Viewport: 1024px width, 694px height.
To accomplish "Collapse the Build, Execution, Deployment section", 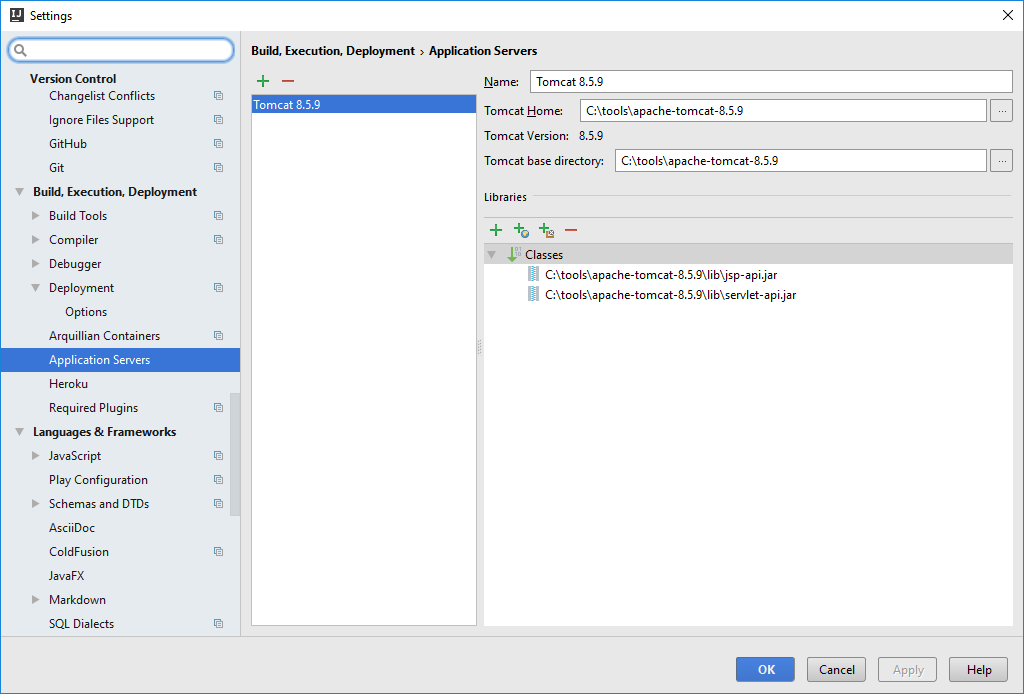I will click(x=17, y=191).
